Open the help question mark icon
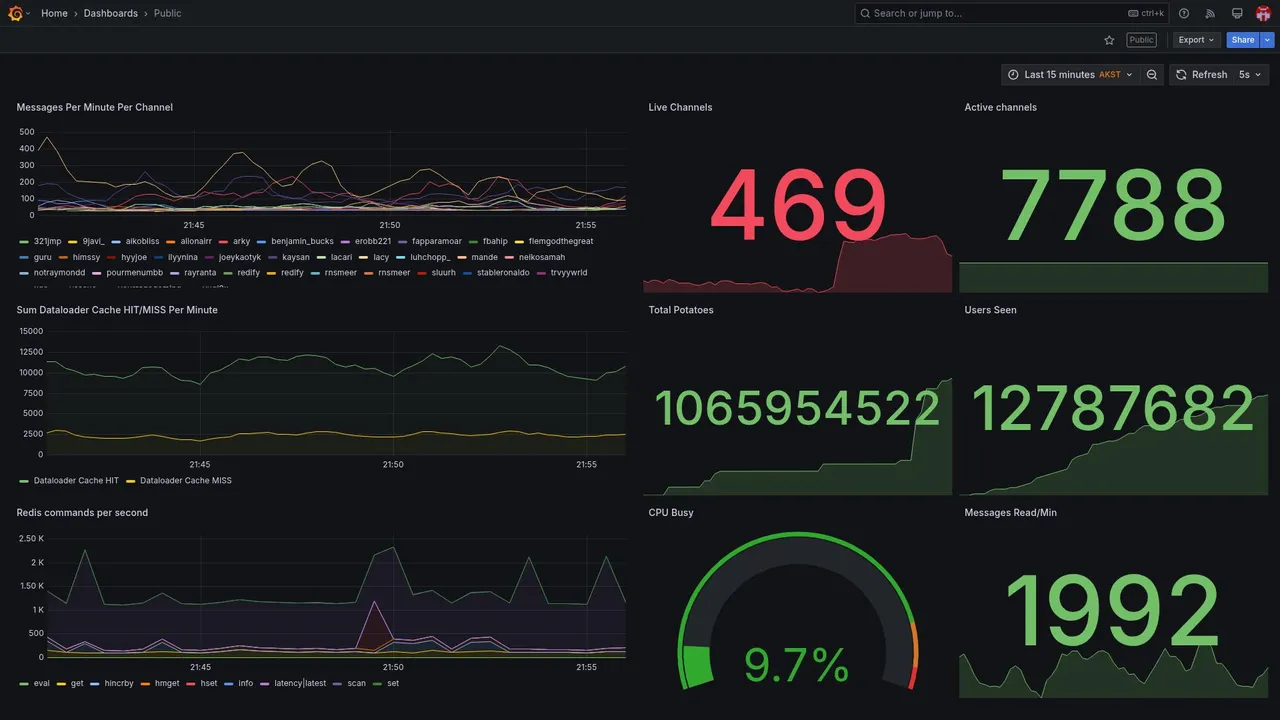This screenshot has height=720, width=1280. (x=1184, y=13)
